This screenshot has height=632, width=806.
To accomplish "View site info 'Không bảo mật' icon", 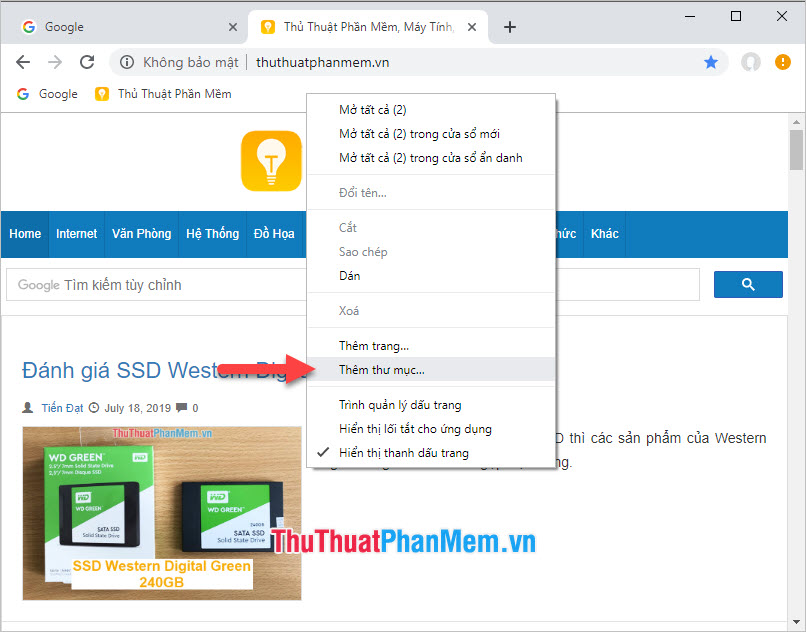I will pos(126,62).
